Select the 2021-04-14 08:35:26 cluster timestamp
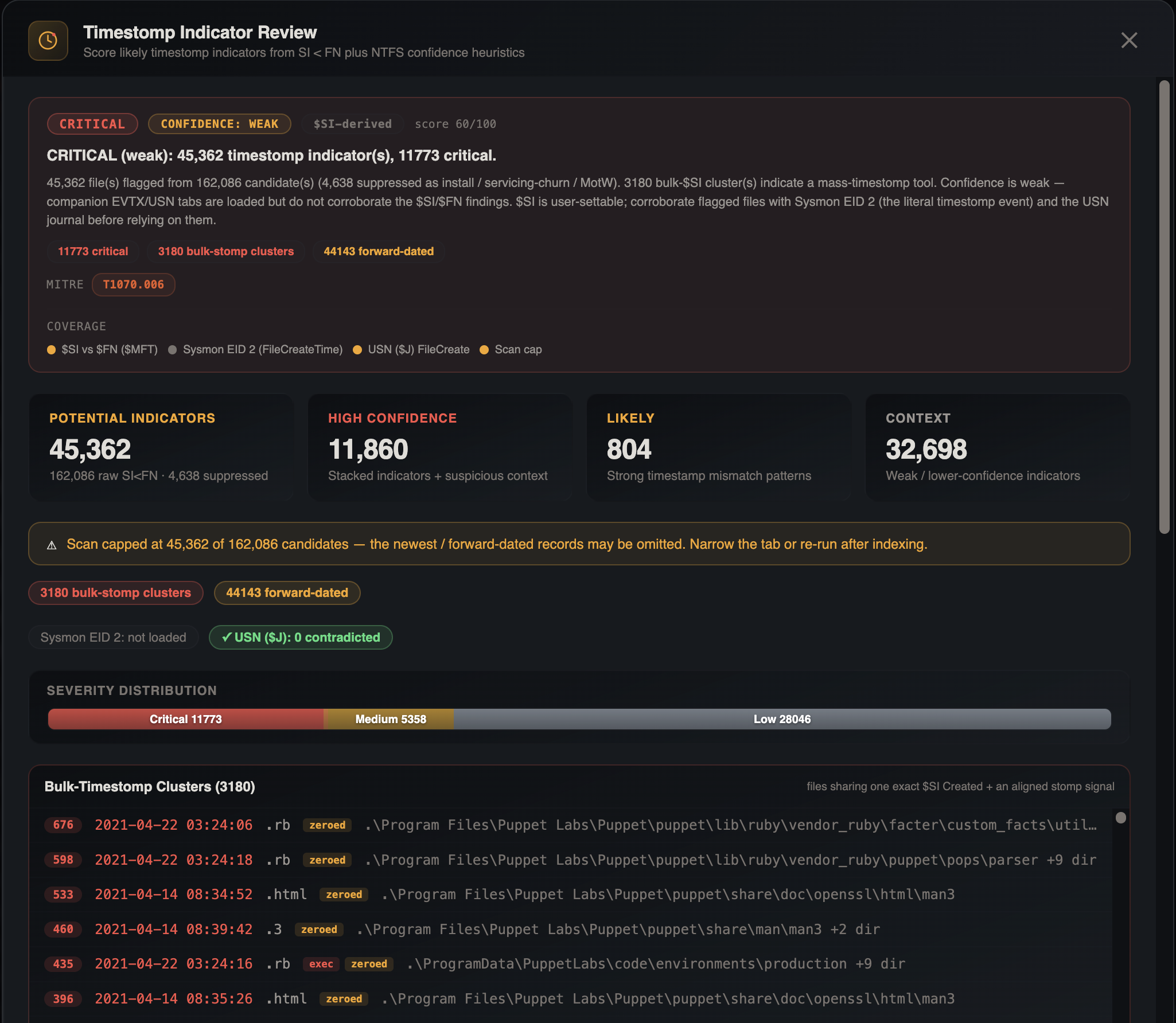This screenshot has height=1023, width=1176. pyautogui.click(x=174, y=999)
